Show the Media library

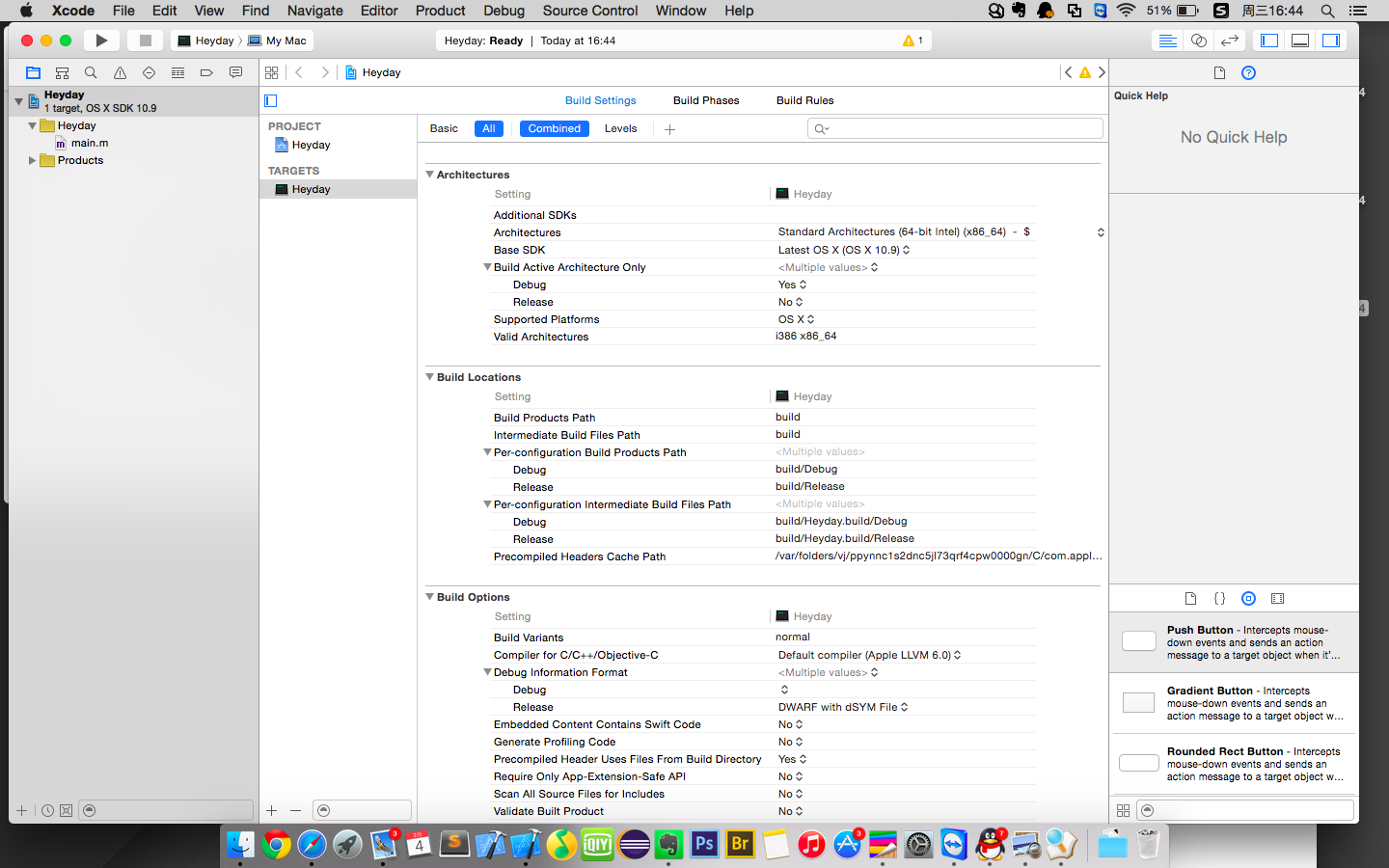(1277, 598)
